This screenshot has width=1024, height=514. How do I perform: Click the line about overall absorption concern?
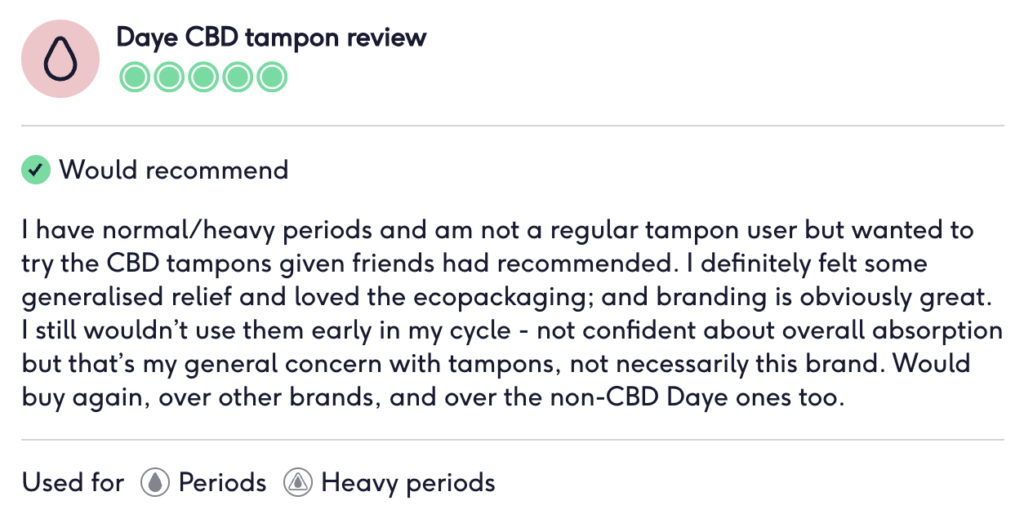pyautogui.click(x=512, y=330)
